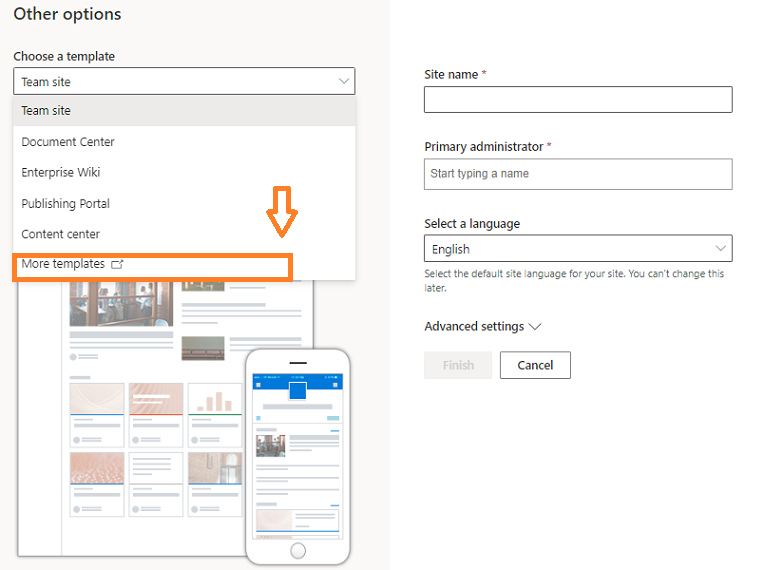
Task: Click the Finish button
Action: tap(458, 365)
